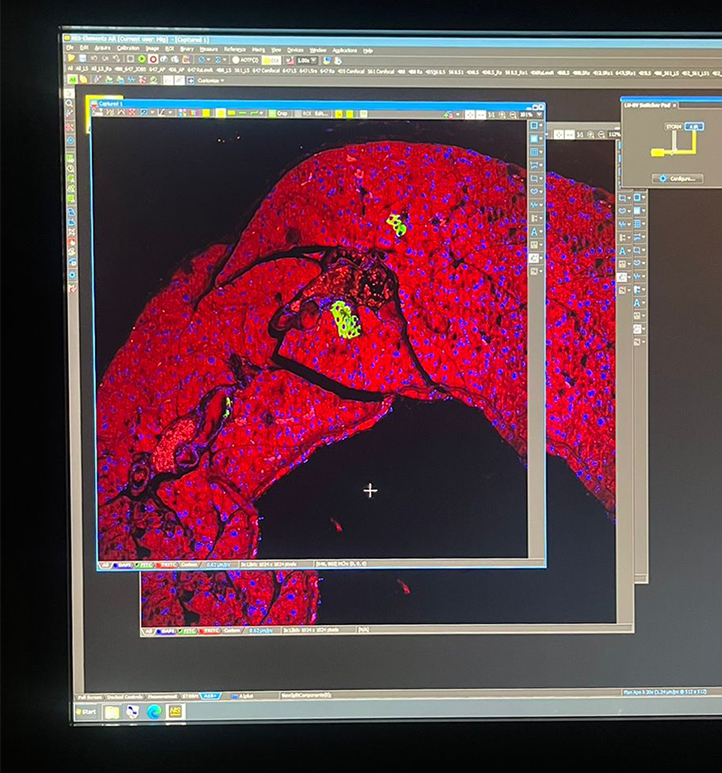
Task: Select the text annotation 'A' tool in Captured window
Action: [535, 231]
